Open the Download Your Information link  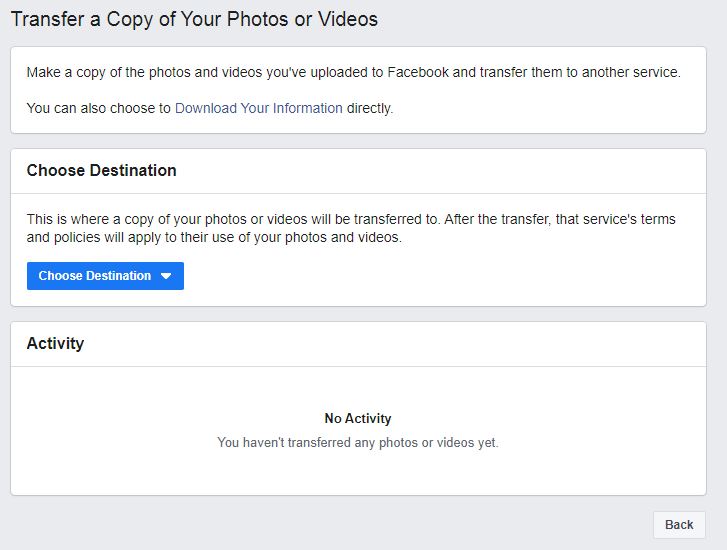point(259,108)
